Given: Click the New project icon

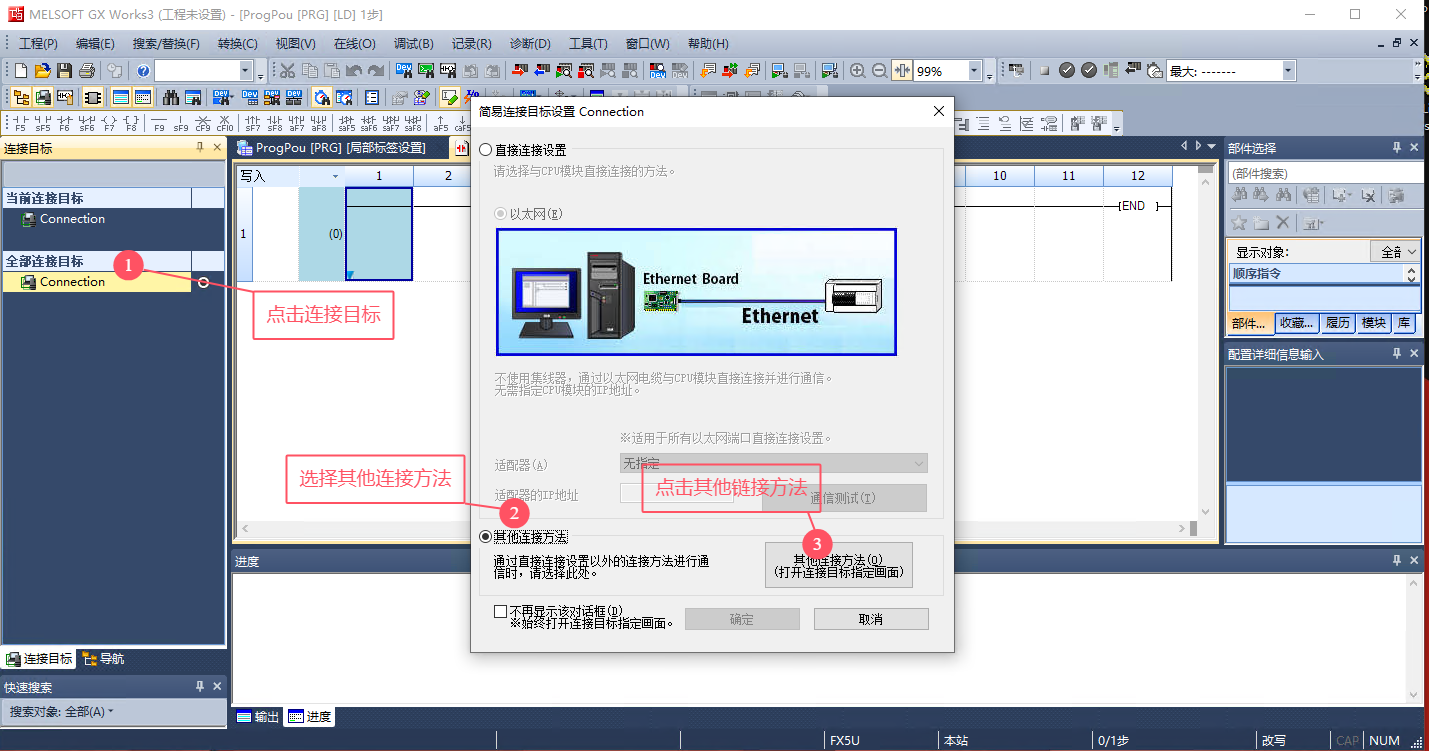Looking at the screenshot, I should click(20, 71).
